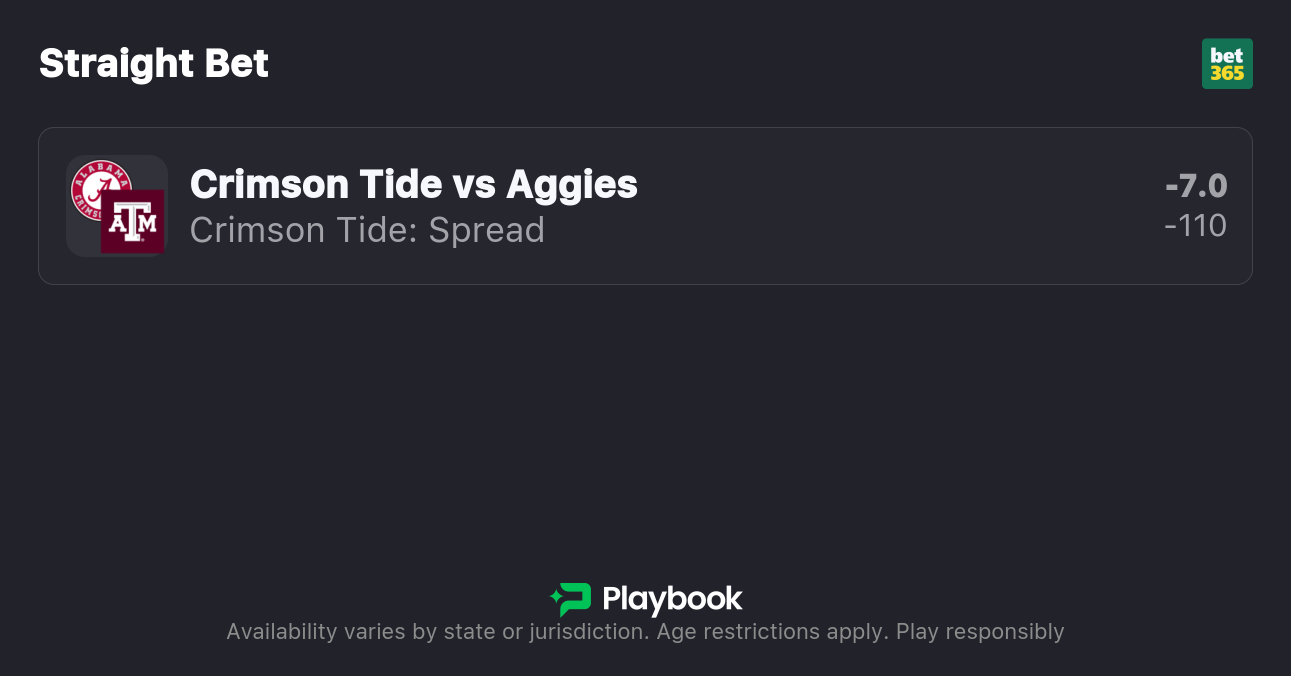Click the Play responsibly text
Screen dimensions: 1291x676
980,632
